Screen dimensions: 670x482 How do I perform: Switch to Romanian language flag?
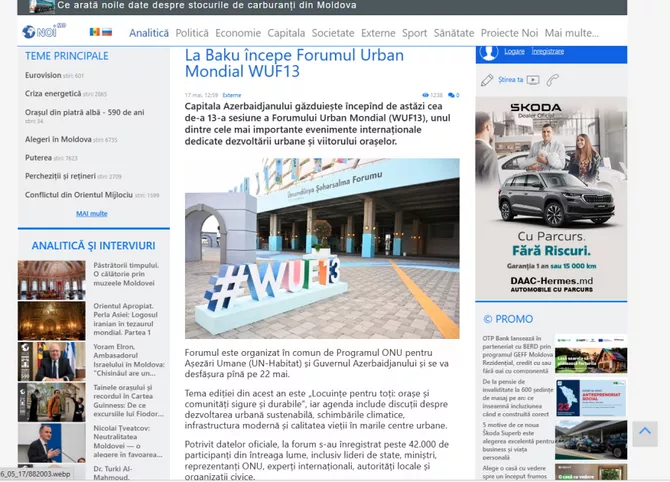pos(94,32)
